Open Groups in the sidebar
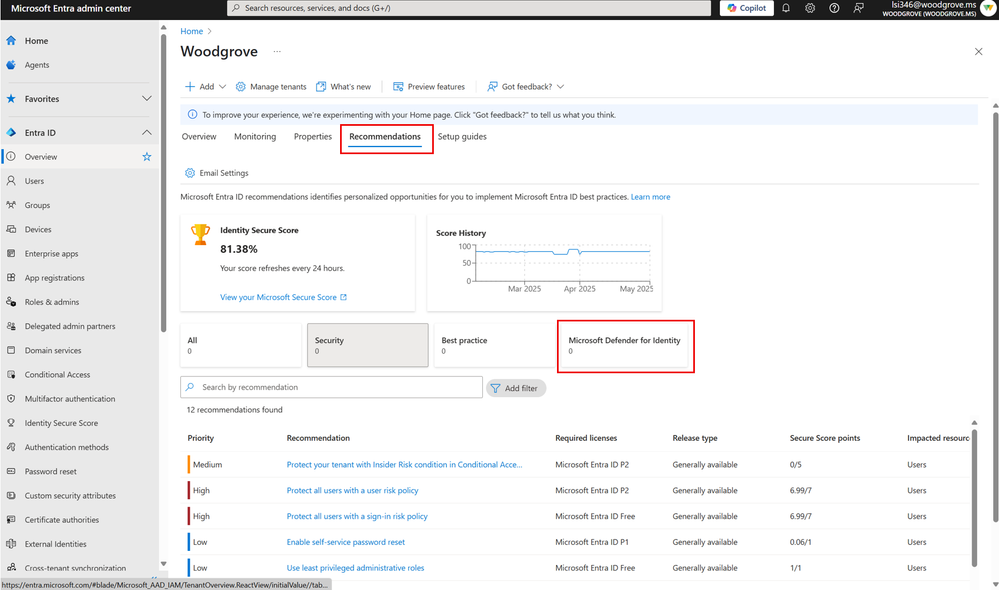 click(x=37, y=205)
